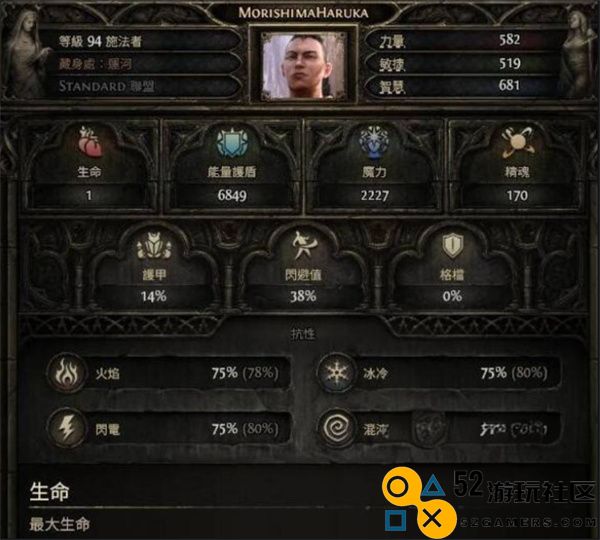Click the Lightning resistance bolt icon
This screenshot has width=600, height=540.
[x=67, y=428]
